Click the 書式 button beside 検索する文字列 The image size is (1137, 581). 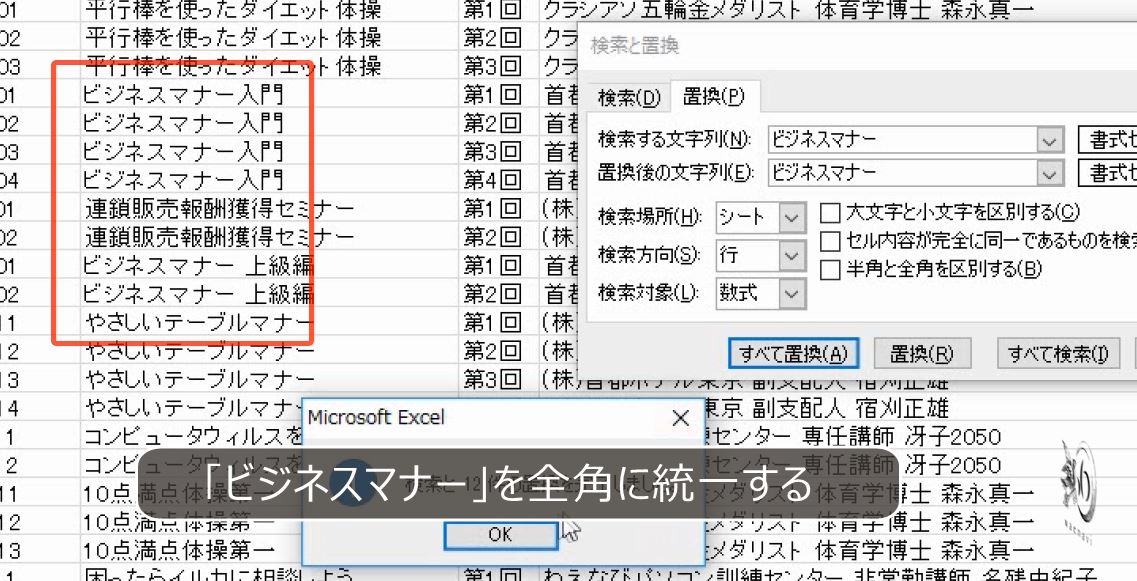[x=1107, y=140]
